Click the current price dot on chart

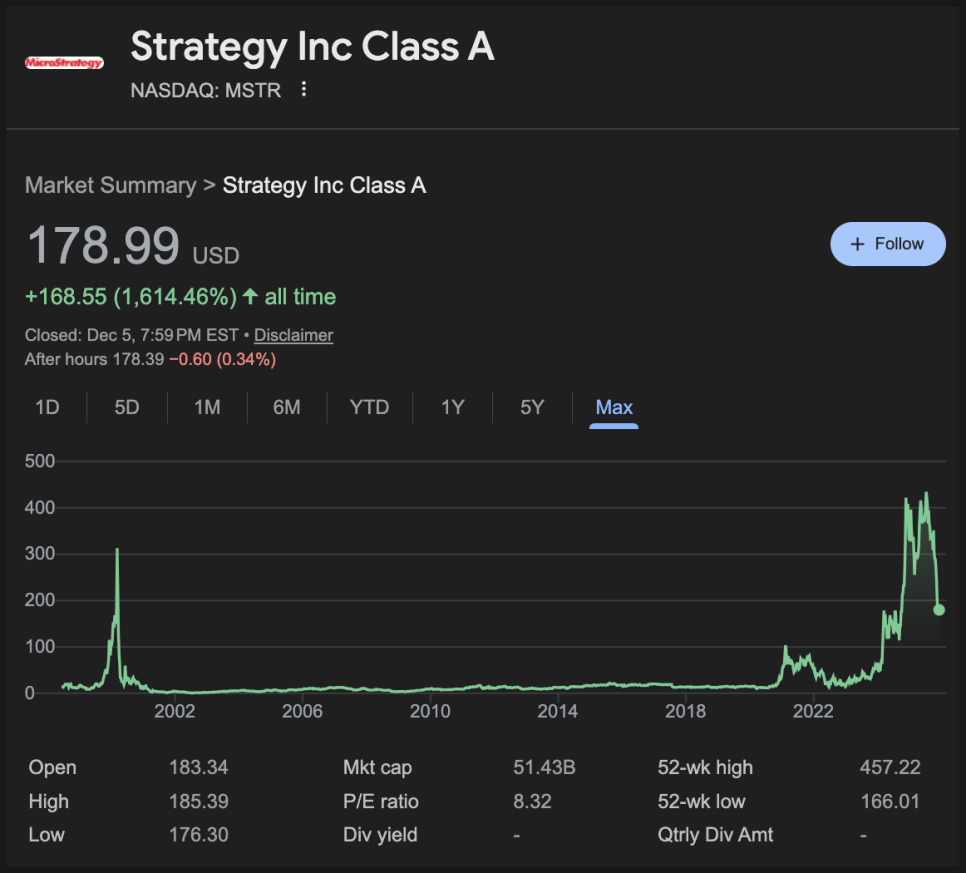click(x=939, y=609)
